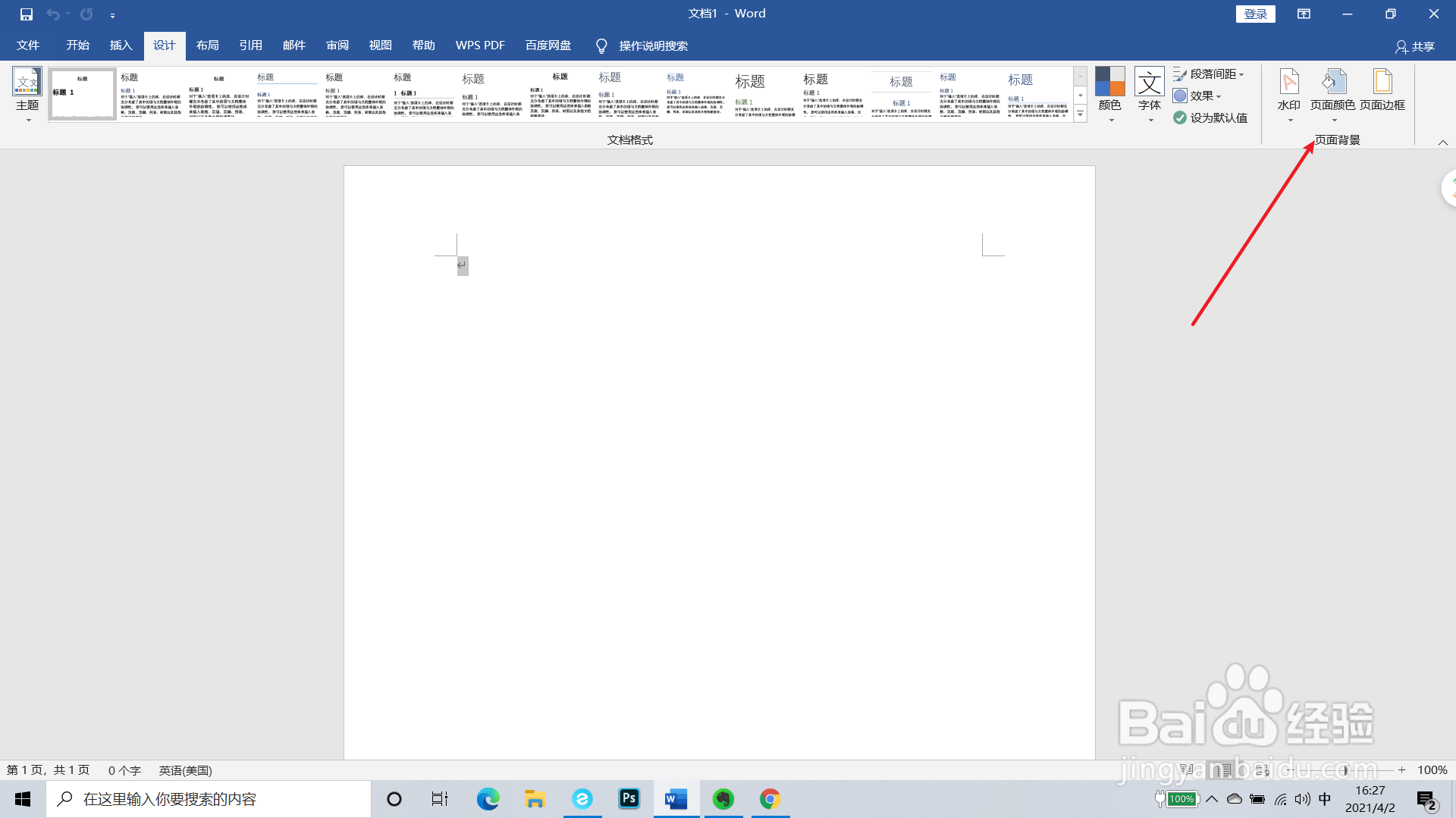
Task: Open Google Chrome from the taskbar
Action: point(770,799)
